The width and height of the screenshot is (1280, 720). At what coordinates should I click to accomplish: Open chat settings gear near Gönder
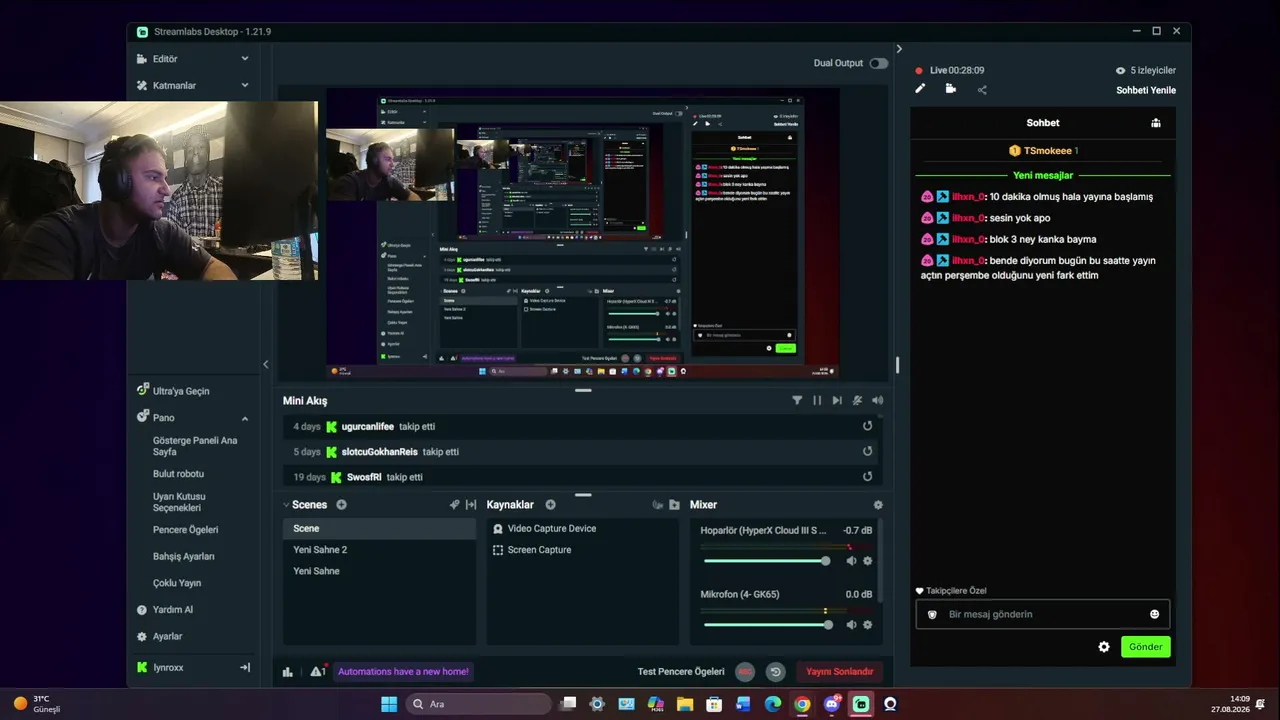(x=1104, y=647)
